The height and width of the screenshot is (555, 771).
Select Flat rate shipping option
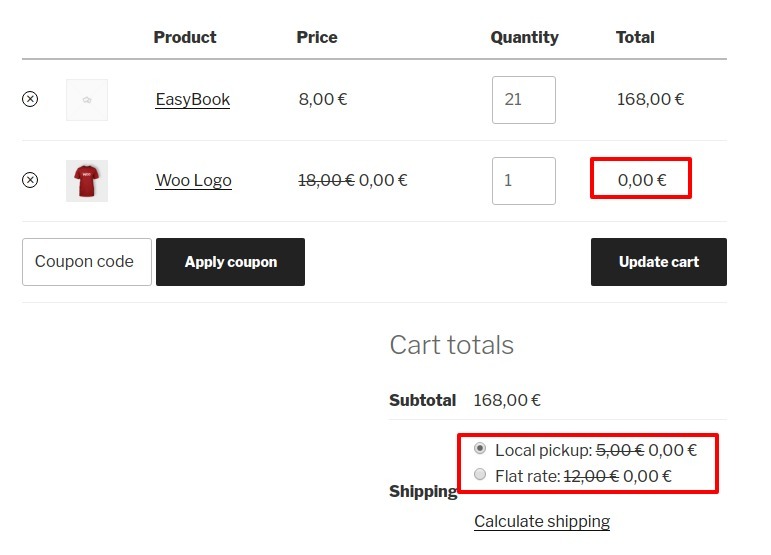pos(481,475)
